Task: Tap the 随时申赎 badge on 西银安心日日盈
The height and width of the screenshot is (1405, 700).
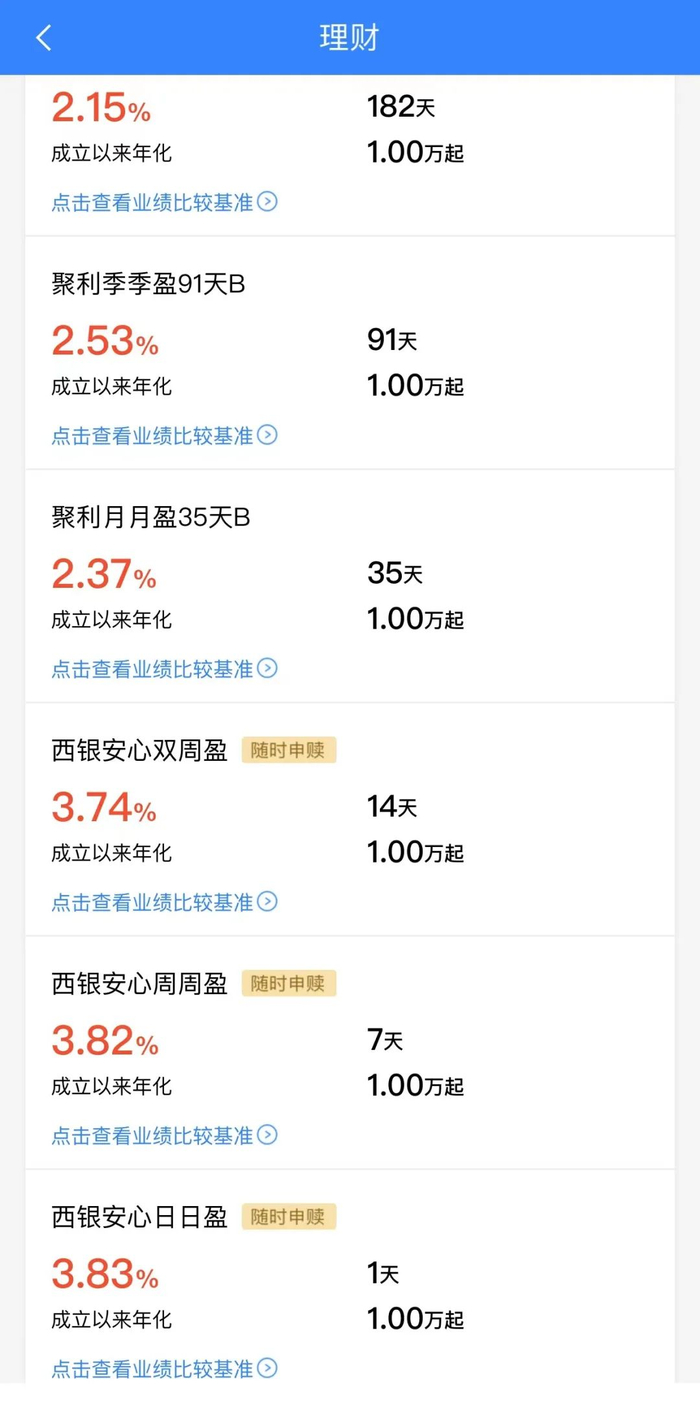Action: 289,1217
